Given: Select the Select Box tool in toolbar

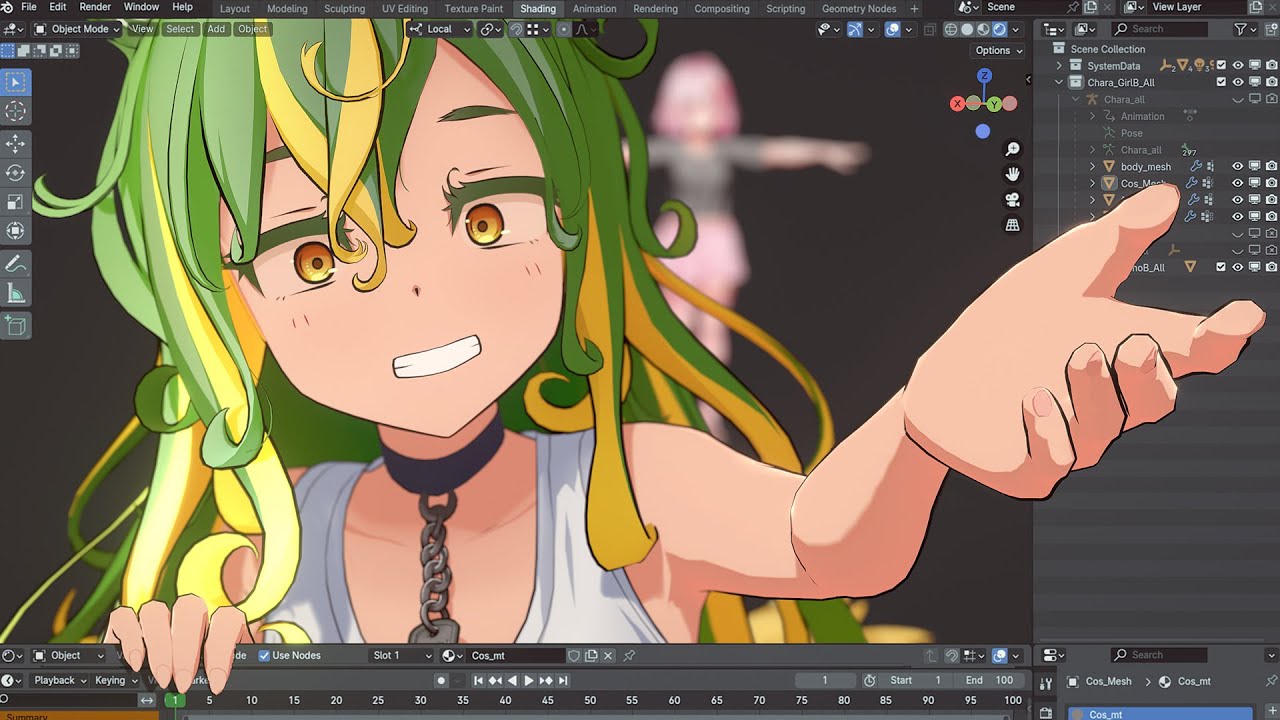Looking at the screenshot, I should click(16, 82).
